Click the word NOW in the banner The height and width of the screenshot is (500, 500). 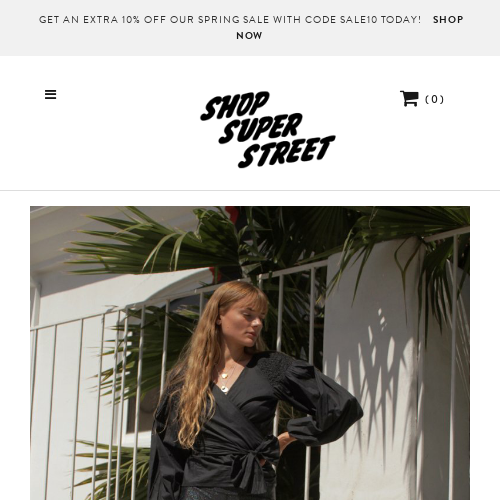click(249, 36)
